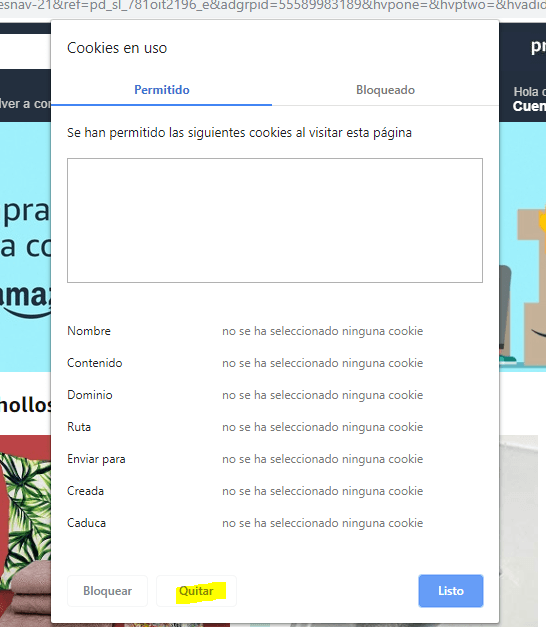Viewport: 546px width, 627px height.
Task: Click the cardboard boxes illustration in banner
Action: coord(530,286)
